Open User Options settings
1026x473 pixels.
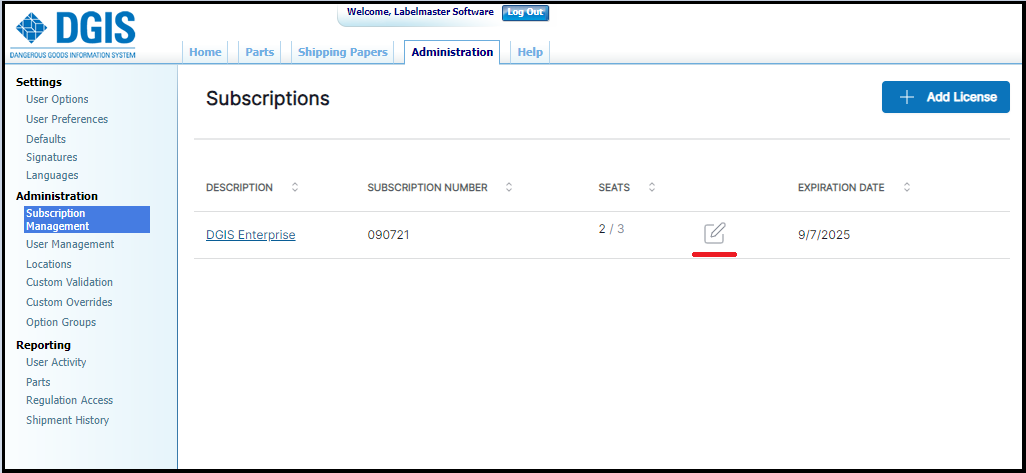click(57, 99)
